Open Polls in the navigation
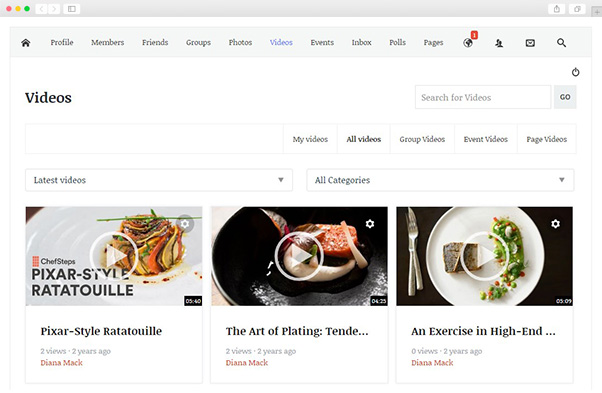602x393 pixels. pyautogui.click(x=397, y=43)
